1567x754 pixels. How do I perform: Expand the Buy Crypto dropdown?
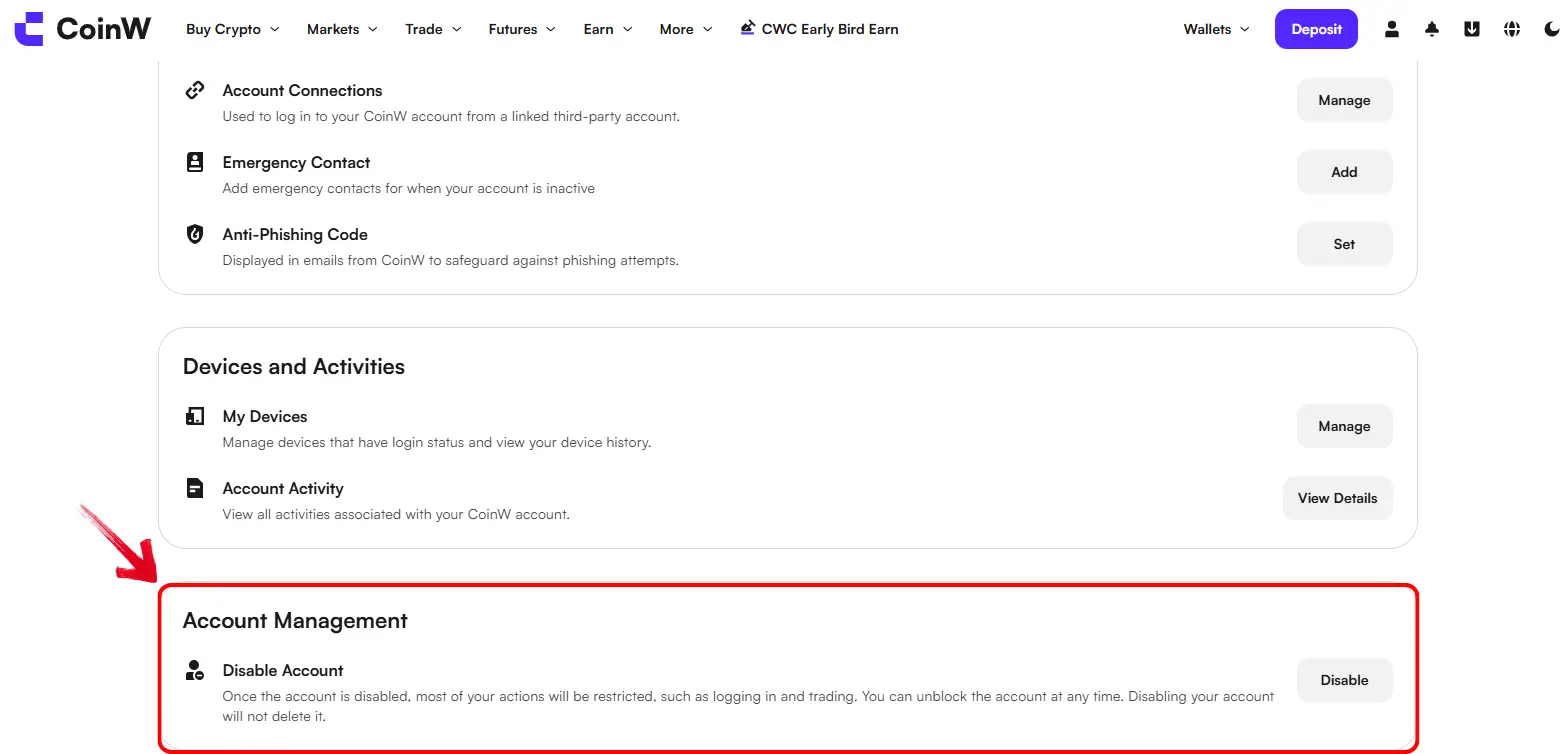[233, 29]
